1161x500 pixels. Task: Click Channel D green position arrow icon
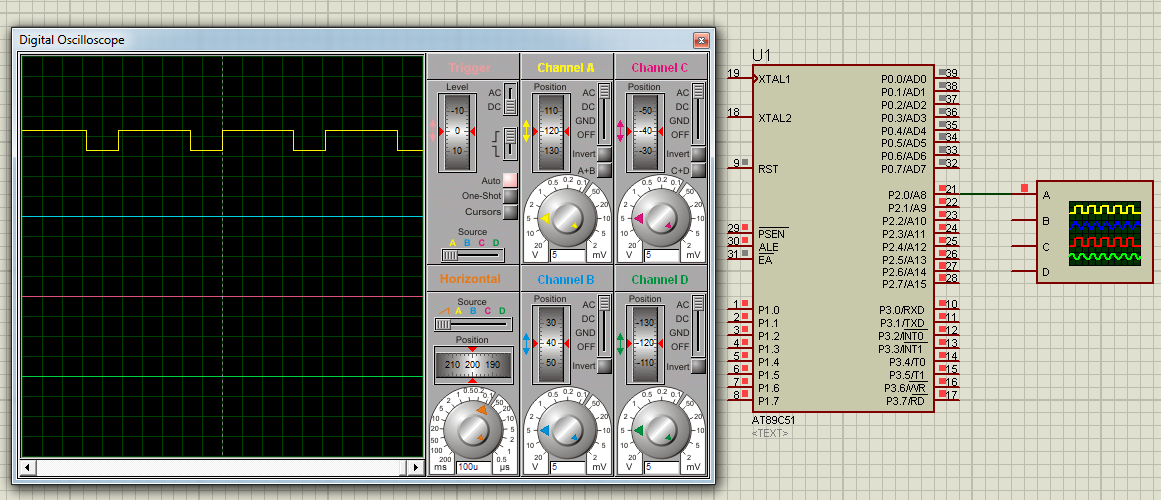[620, 344]
